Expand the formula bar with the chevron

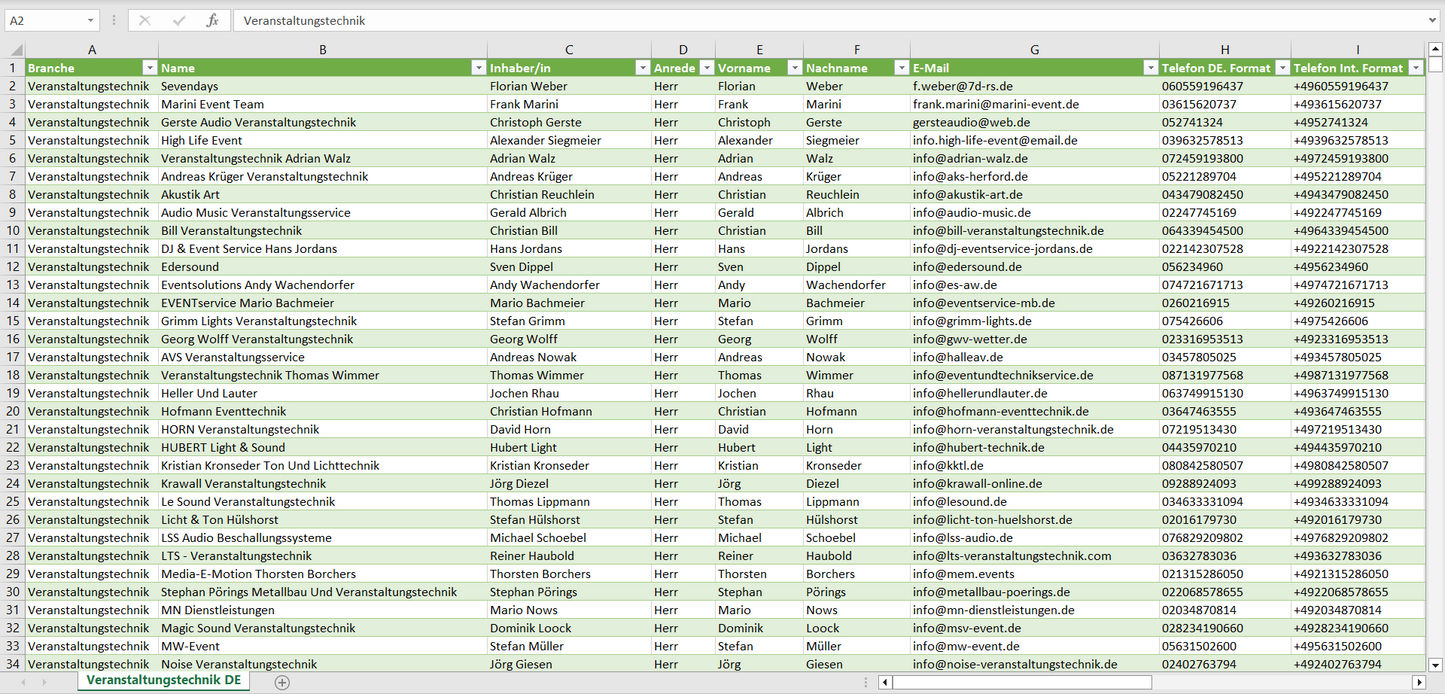pos(1434,20)
